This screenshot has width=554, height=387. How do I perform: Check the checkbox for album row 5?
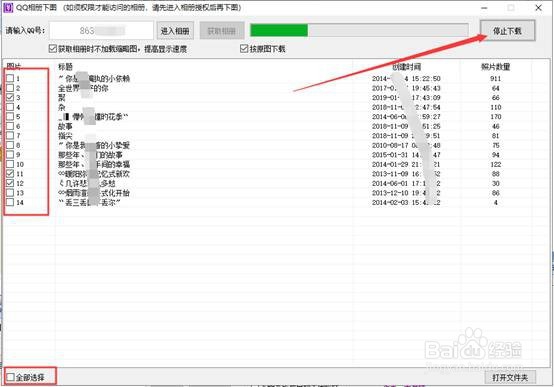point(10,116)
